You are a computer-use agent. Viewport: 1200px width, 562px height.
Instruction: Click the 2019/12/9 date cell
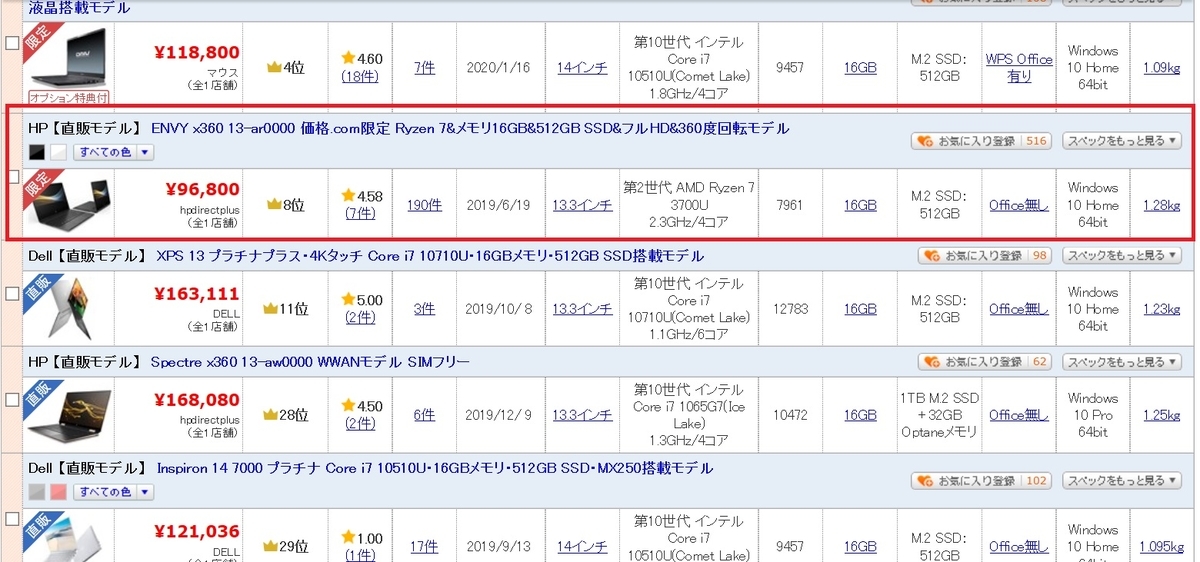pyautogui.click(x=500, y=414)
